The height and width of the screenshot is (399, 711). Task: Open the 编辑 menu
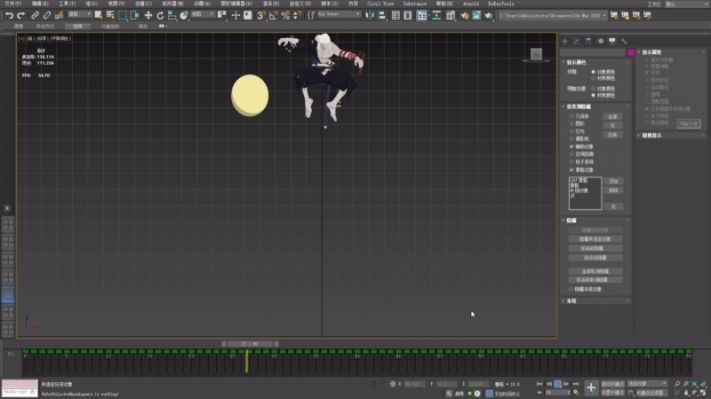pos(39,4)
